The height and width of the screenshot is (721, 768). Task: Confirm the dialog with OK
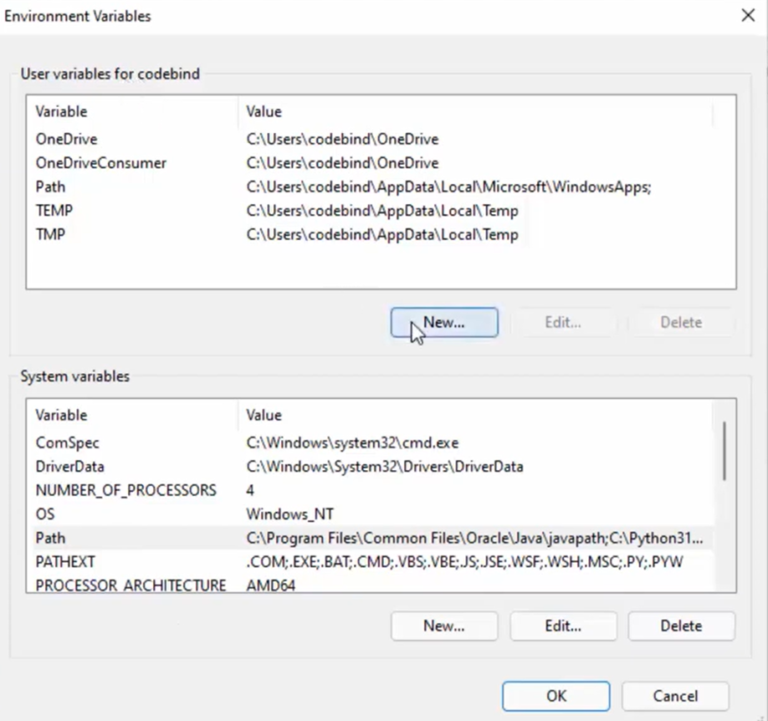(x=556, y=696)
